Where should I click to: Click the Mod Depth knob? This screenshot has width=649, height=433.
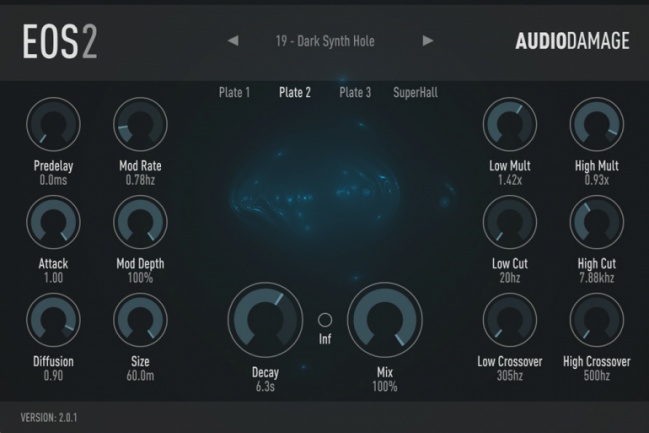(140, 222)
